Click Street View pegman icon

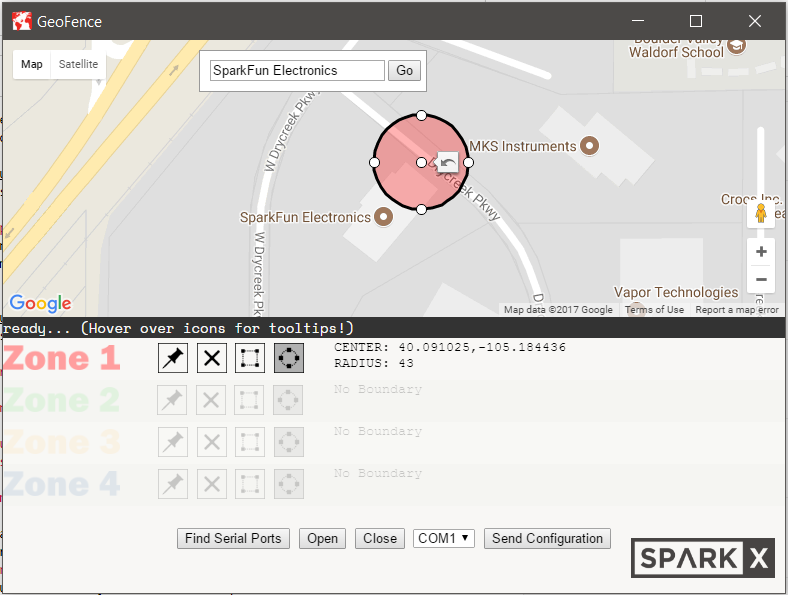coord(761,214)
